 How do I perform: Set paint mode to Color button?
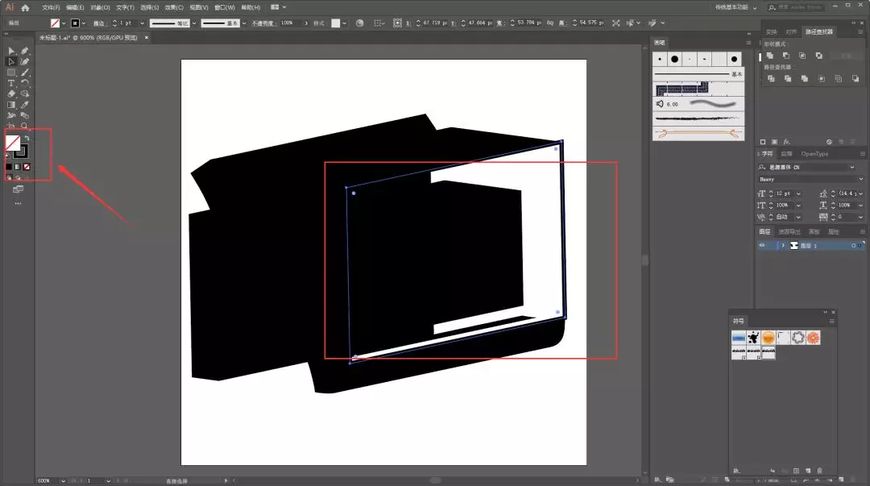9,167
